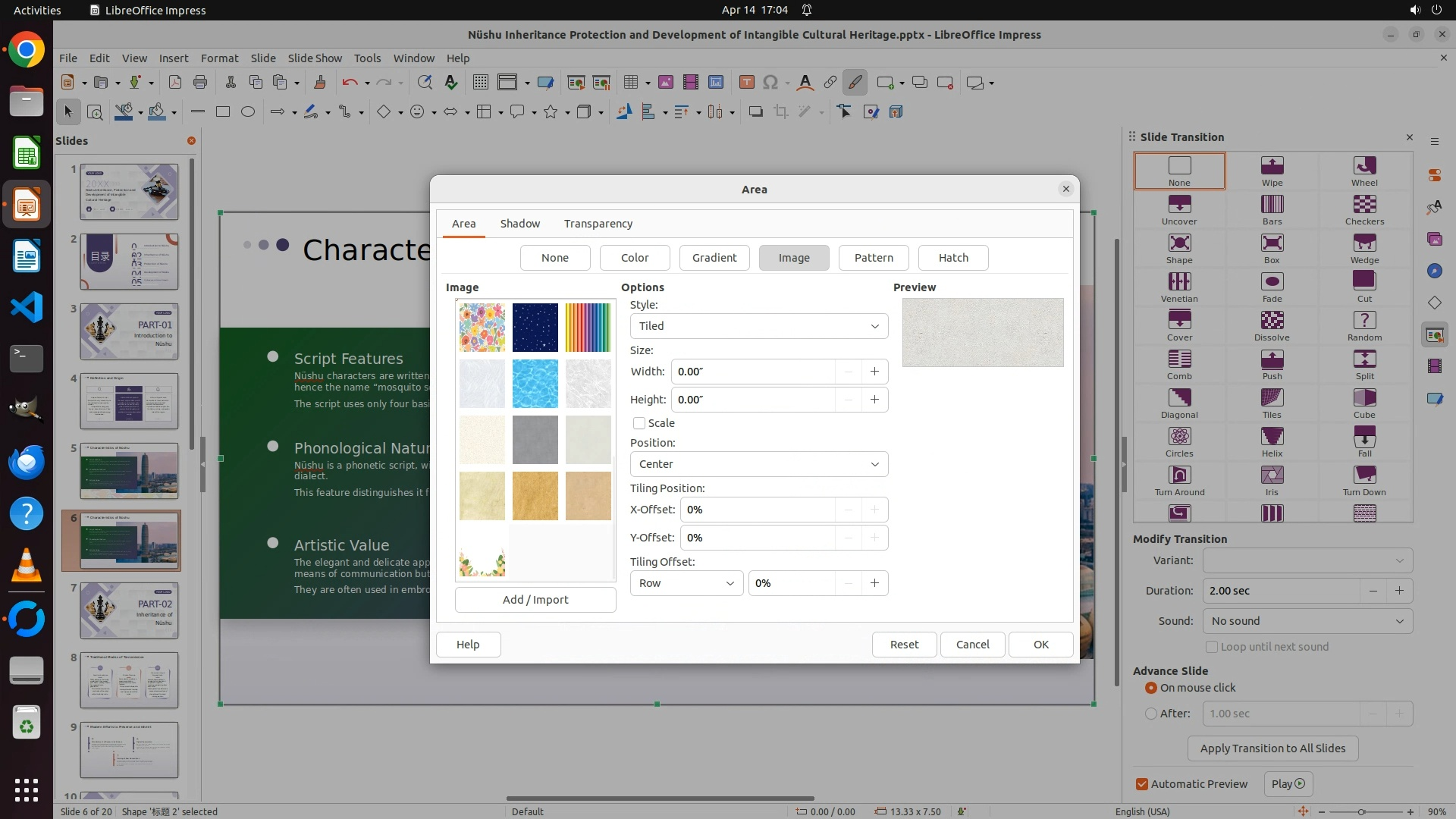Select the Helix transition icon

pos(1272,437)
